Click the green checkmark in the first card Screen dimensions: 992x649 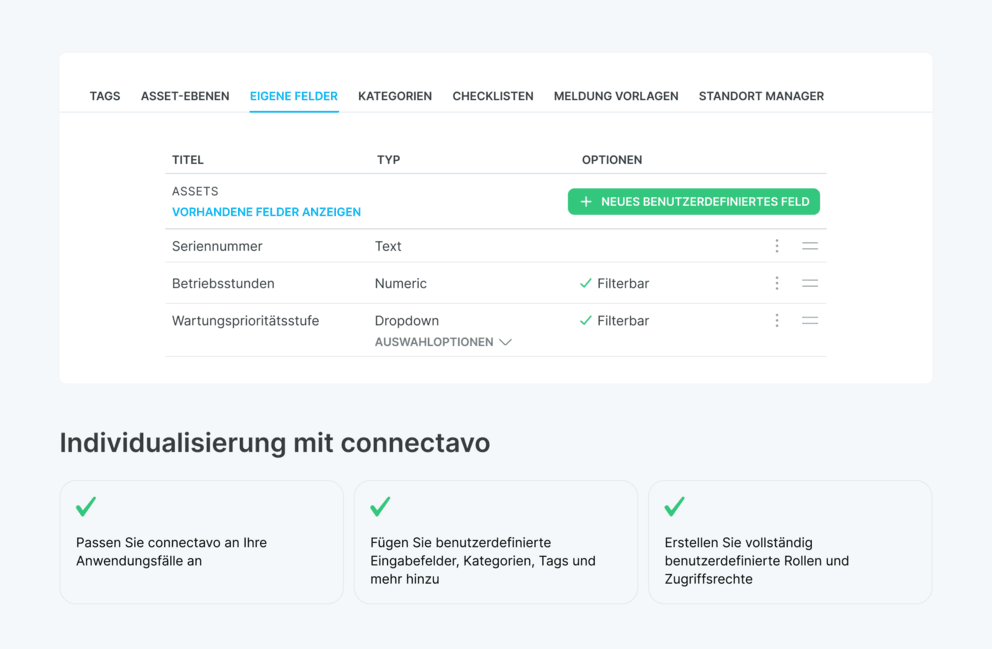(x=85, y=507)
